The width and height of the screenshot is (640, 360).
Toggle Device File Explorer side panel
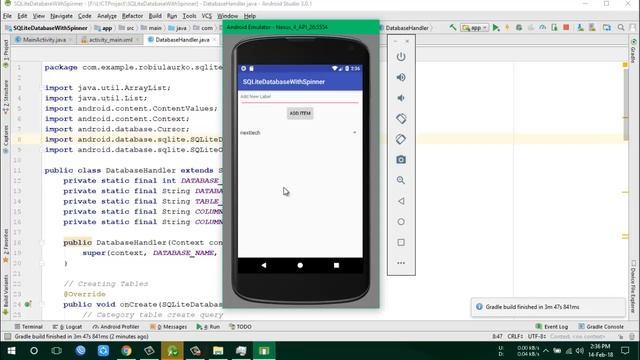[x=633, y=288]
